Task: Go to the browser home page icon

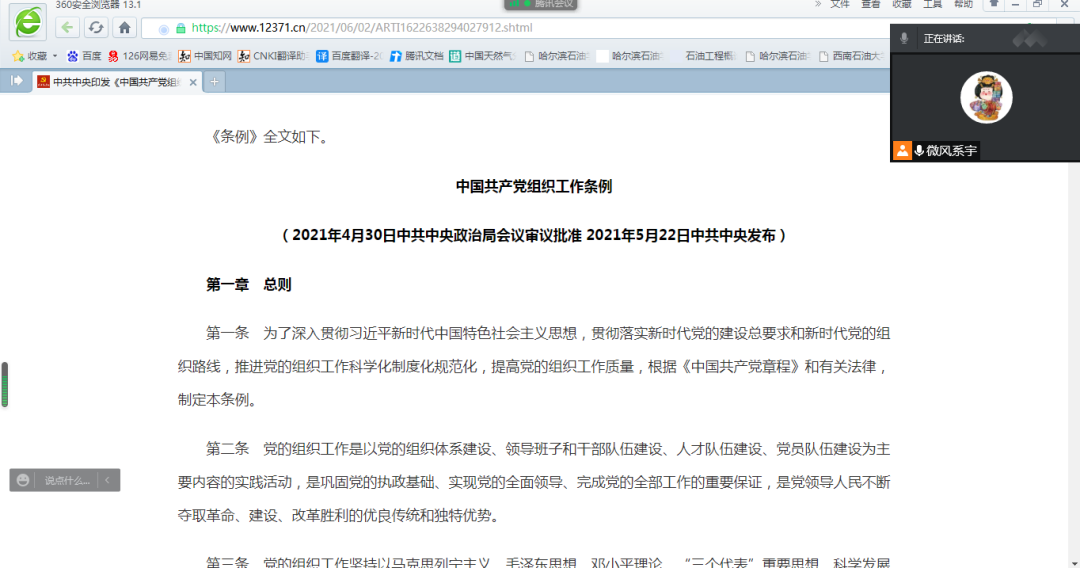Action: 125,28
